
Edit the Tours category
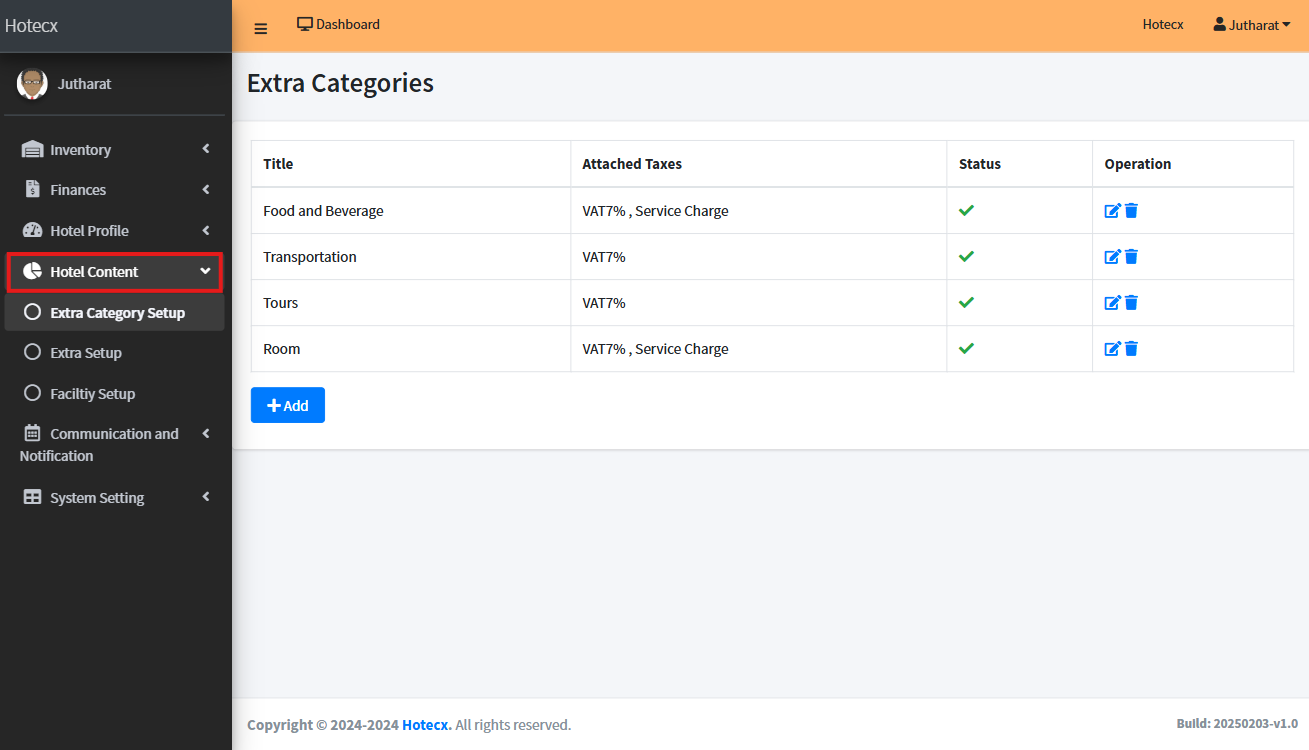pos(1112,303)
